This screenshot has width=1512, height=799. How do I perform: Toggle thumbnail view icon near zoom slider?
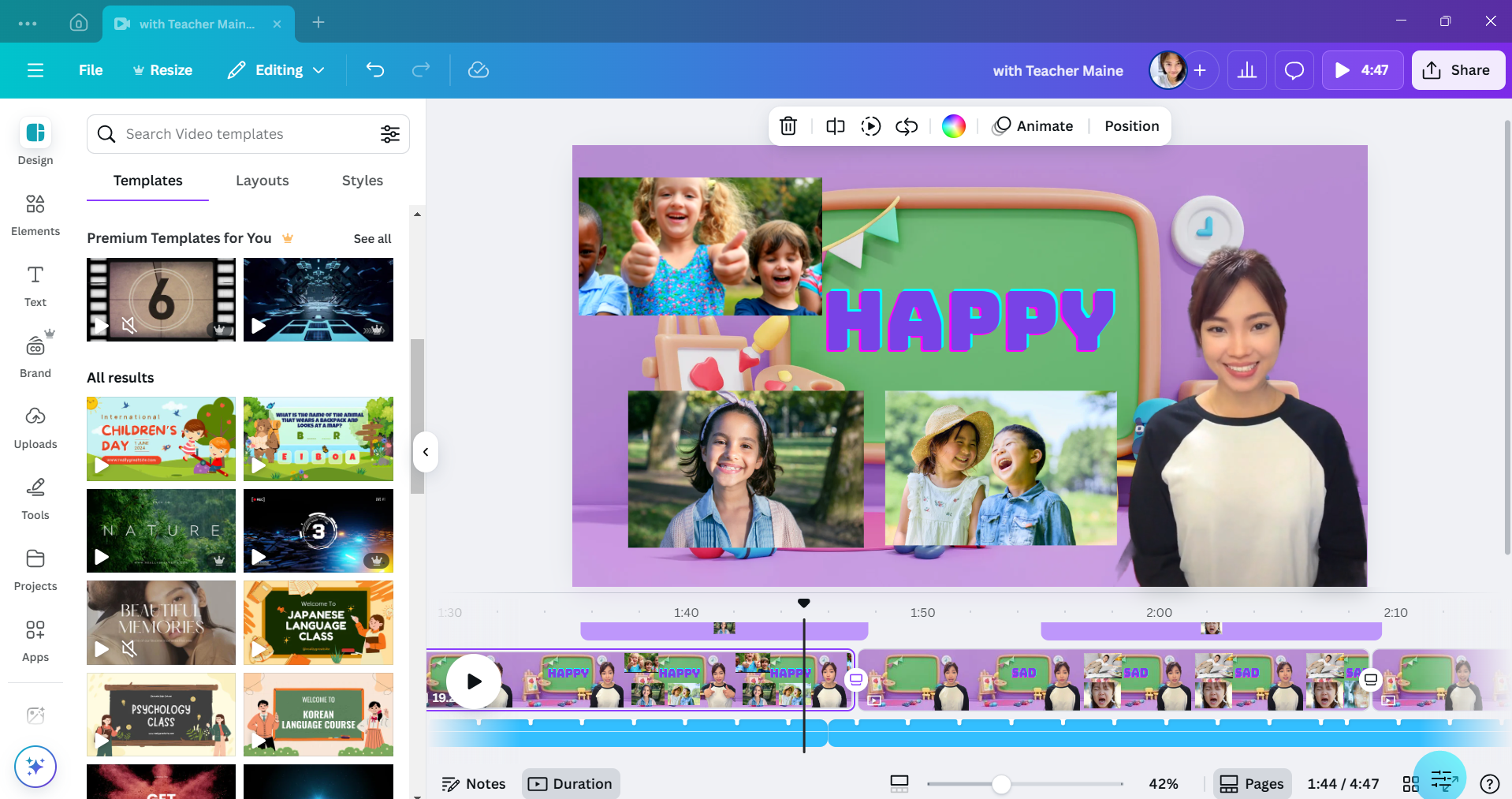tap(899, 783)
